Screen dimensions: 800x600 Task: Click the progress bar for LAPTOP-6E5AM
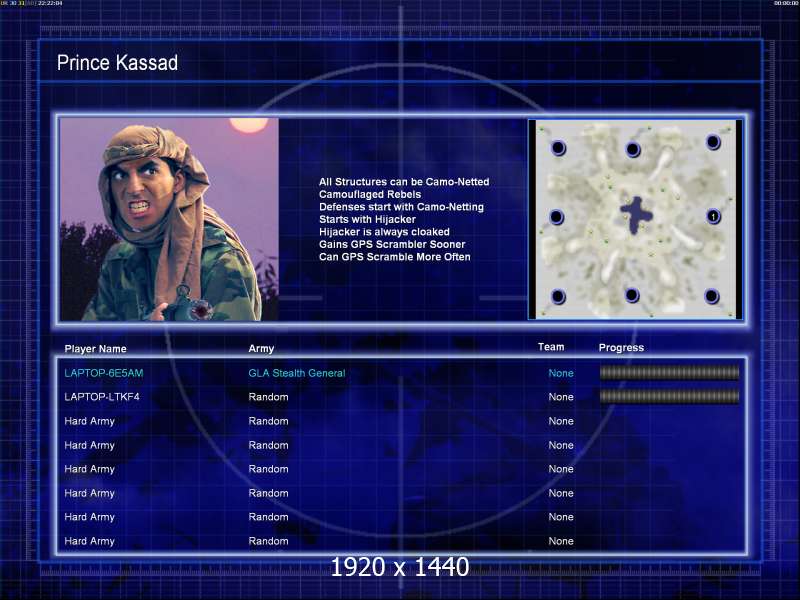669,373
